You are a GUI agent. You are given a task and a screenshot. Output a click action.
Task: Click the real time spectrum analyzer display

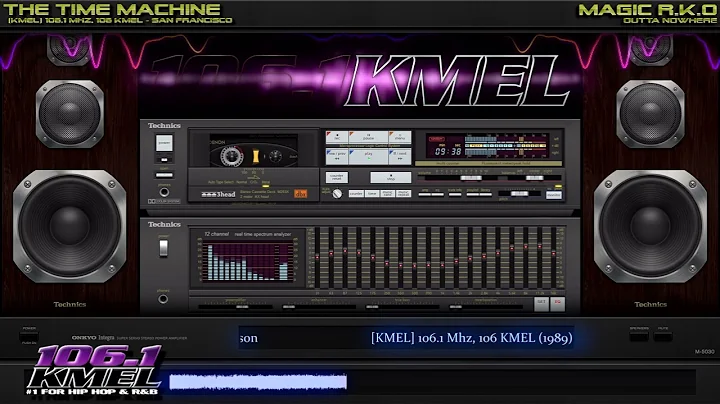(247, 262)
